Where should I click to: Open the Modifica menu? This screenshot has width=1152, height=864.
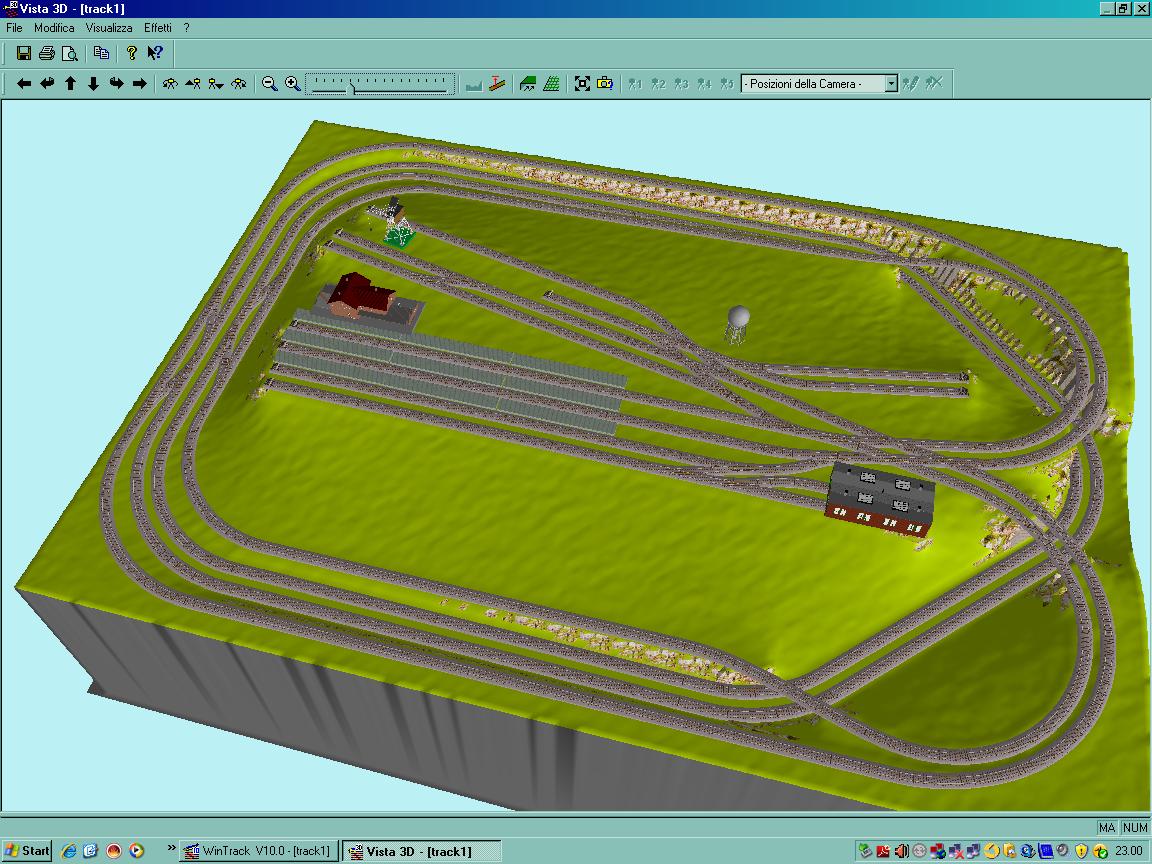54,28
